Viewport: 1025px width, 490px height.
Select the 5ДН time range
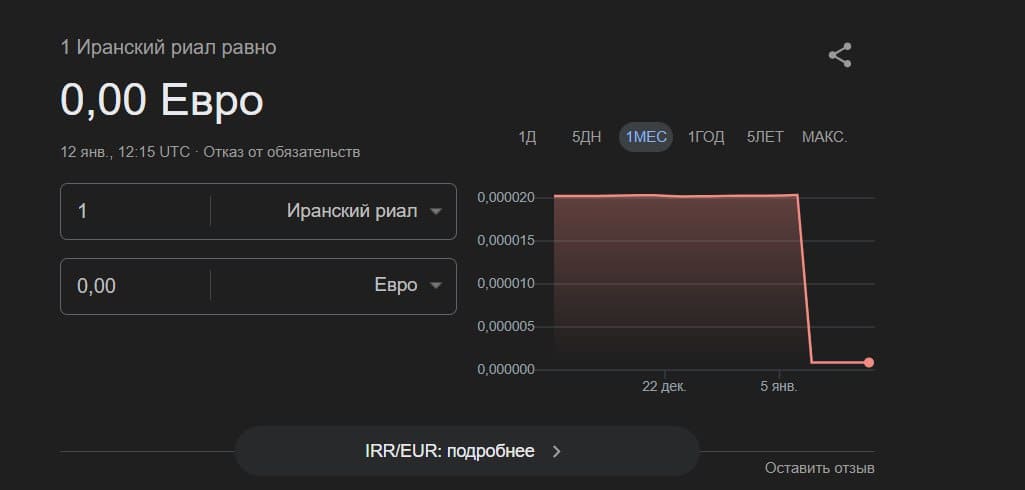point(586,137)
